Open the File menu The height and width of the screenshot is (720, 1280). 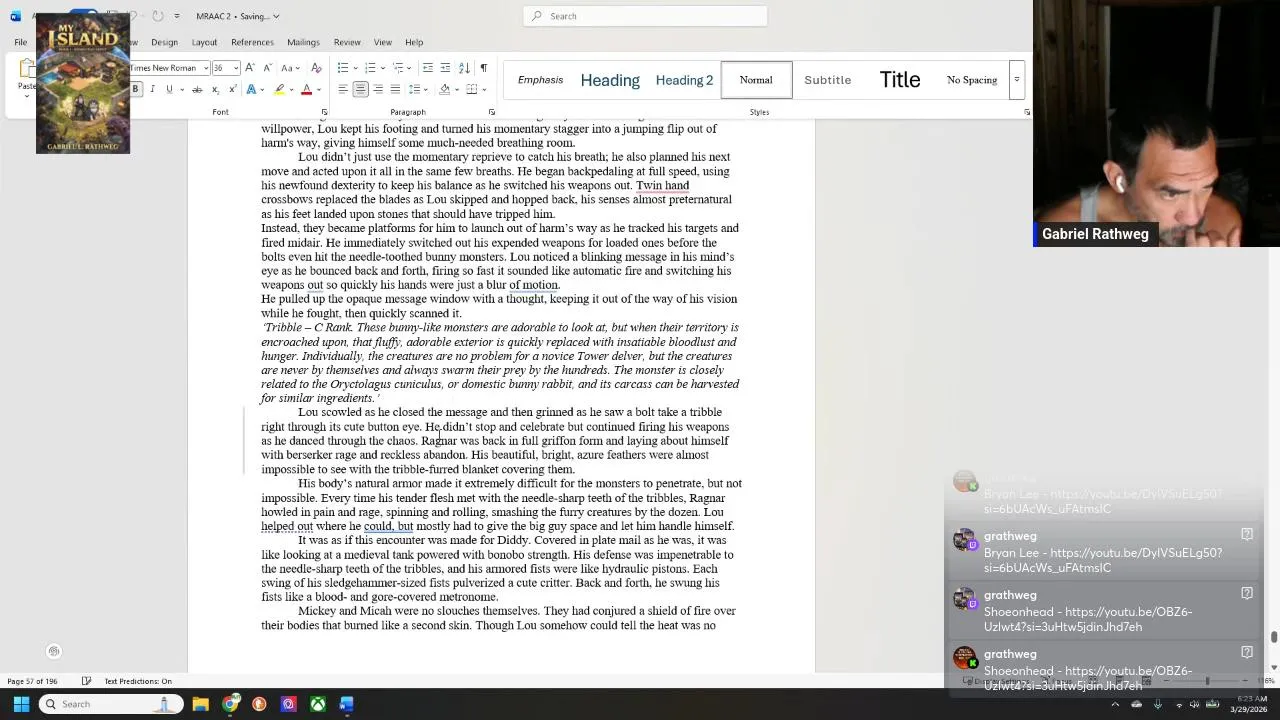click(x=20, y=42)
